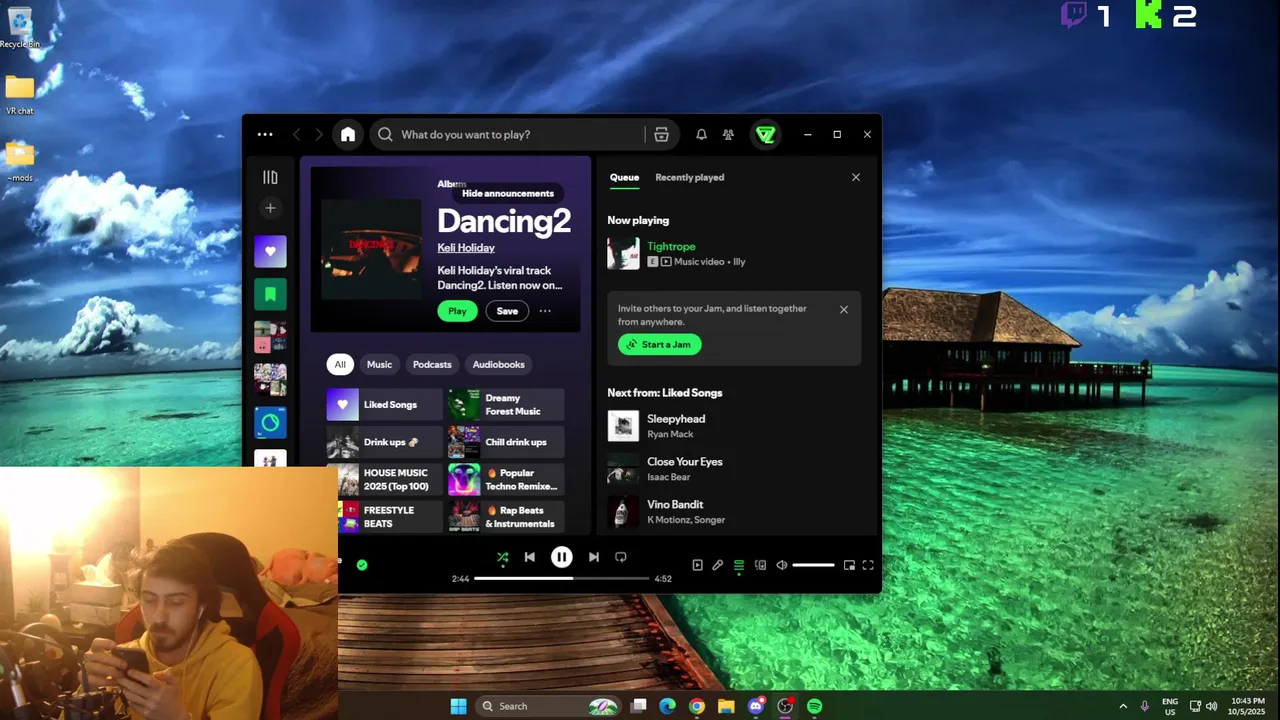Switch to the Recently played tab
Image resolution: width=1280 pixels, height=720 pixels.
pyautogui.click(x=689, y=177)
